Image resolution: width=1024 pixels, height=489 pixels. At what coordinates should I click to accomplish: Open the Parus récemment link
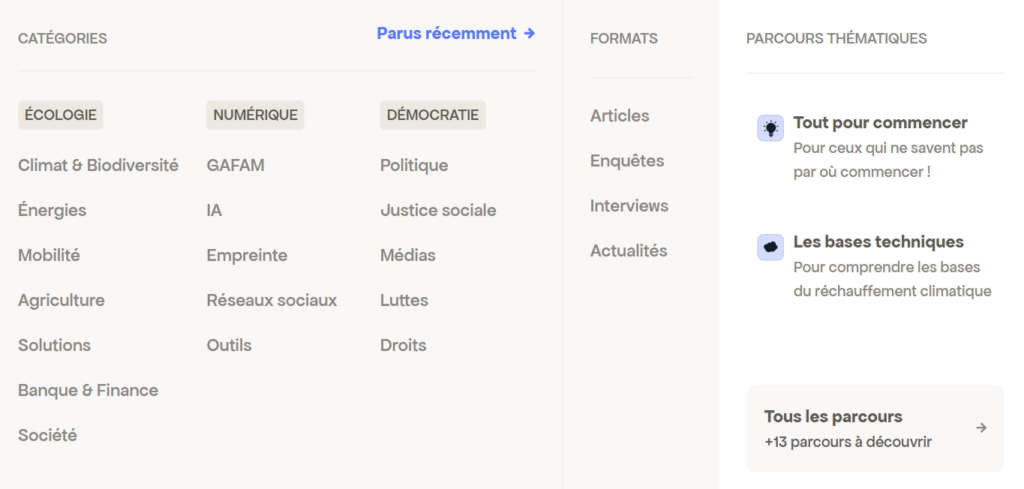coord(456,34)
